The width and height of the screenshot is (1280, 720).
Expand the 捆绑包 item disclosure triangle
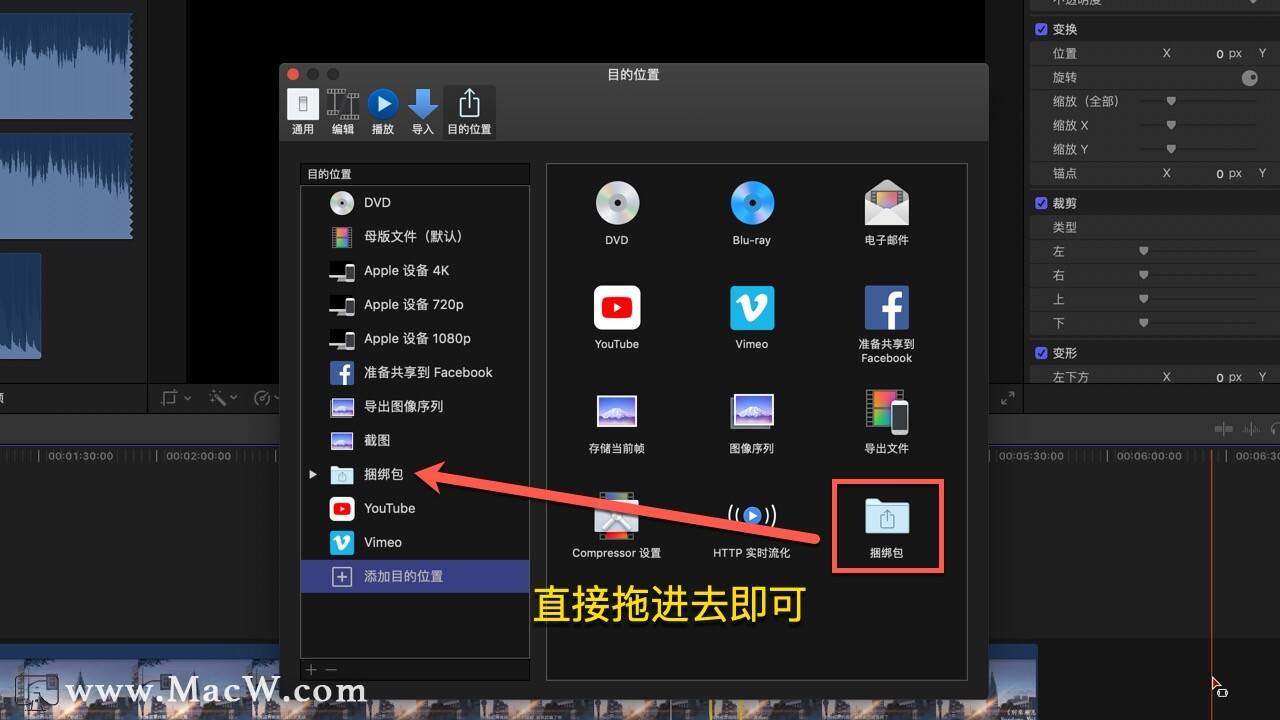pyautogui.click(x=313, y=474)
